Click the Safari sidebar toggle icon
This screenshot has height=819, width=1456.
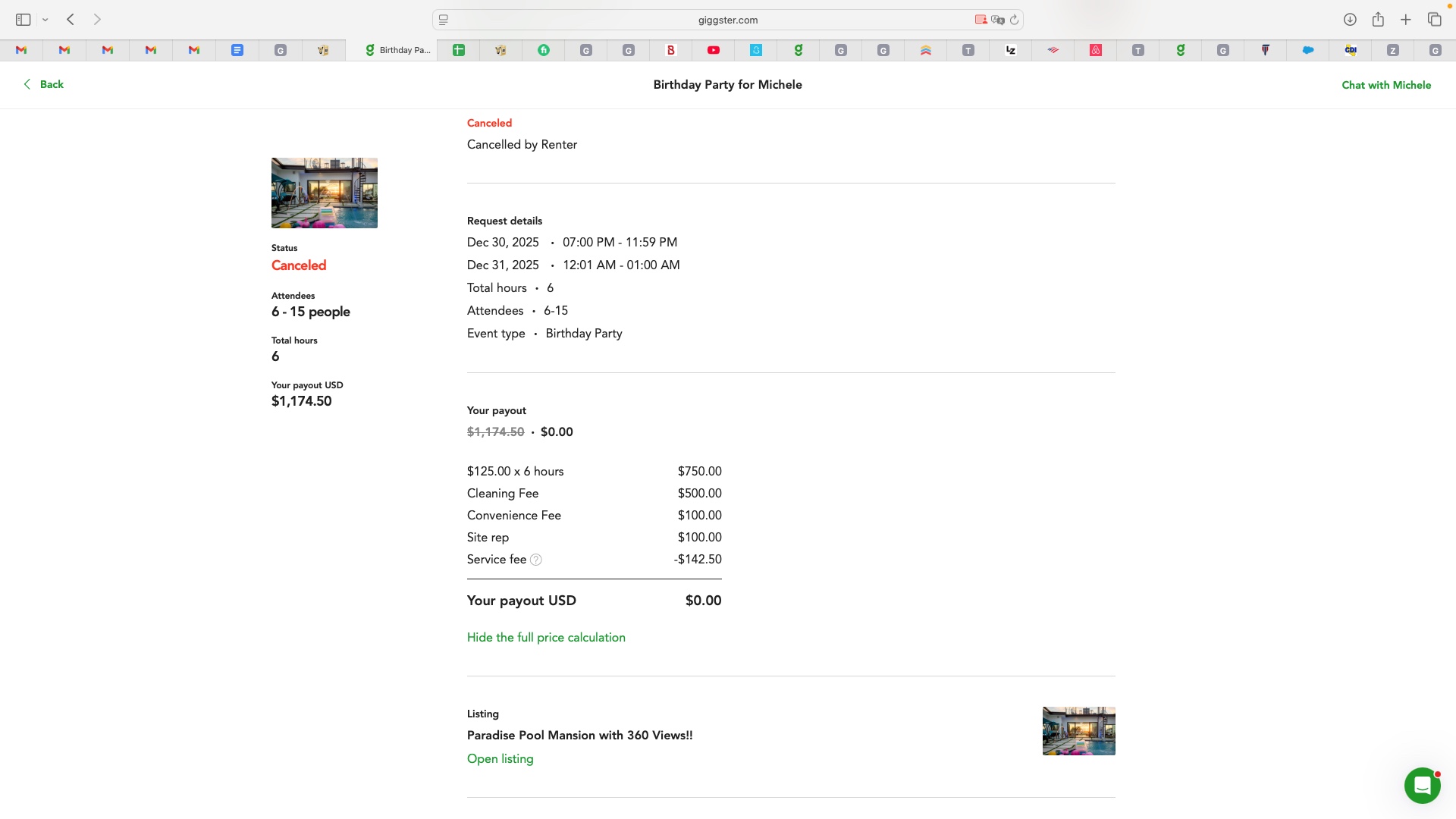click(x=23, y=20)
